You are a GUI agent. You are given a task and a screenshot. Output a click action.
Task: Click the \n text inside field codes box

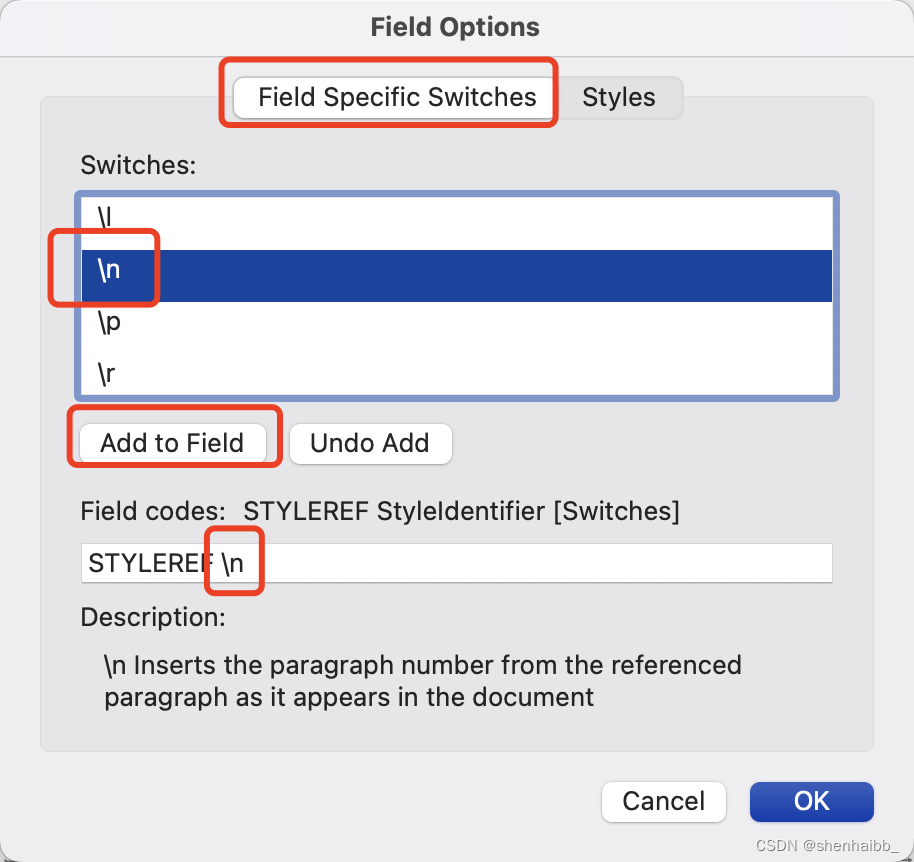(233, 563)
